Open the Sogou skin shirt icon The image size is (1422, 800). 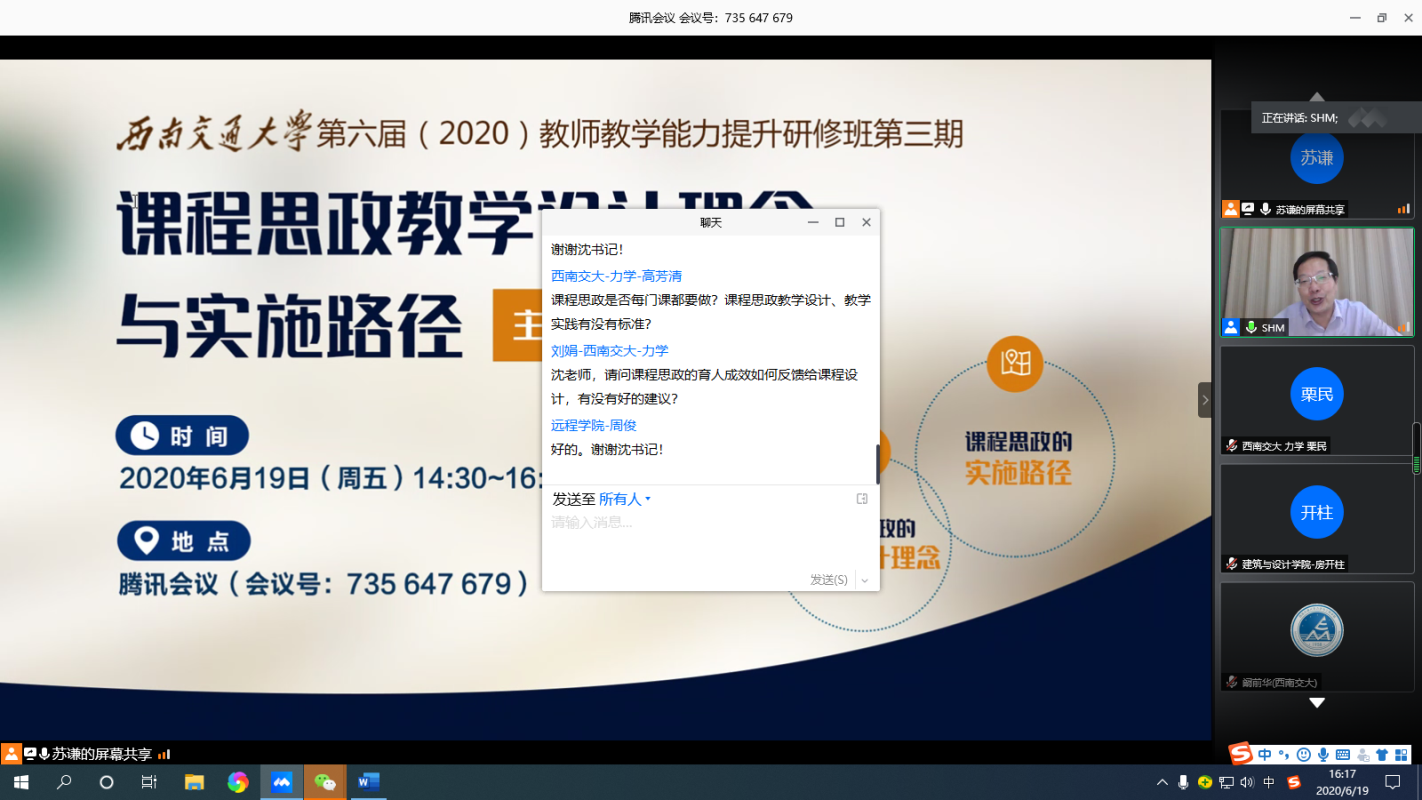click(x=1382, y=755)
